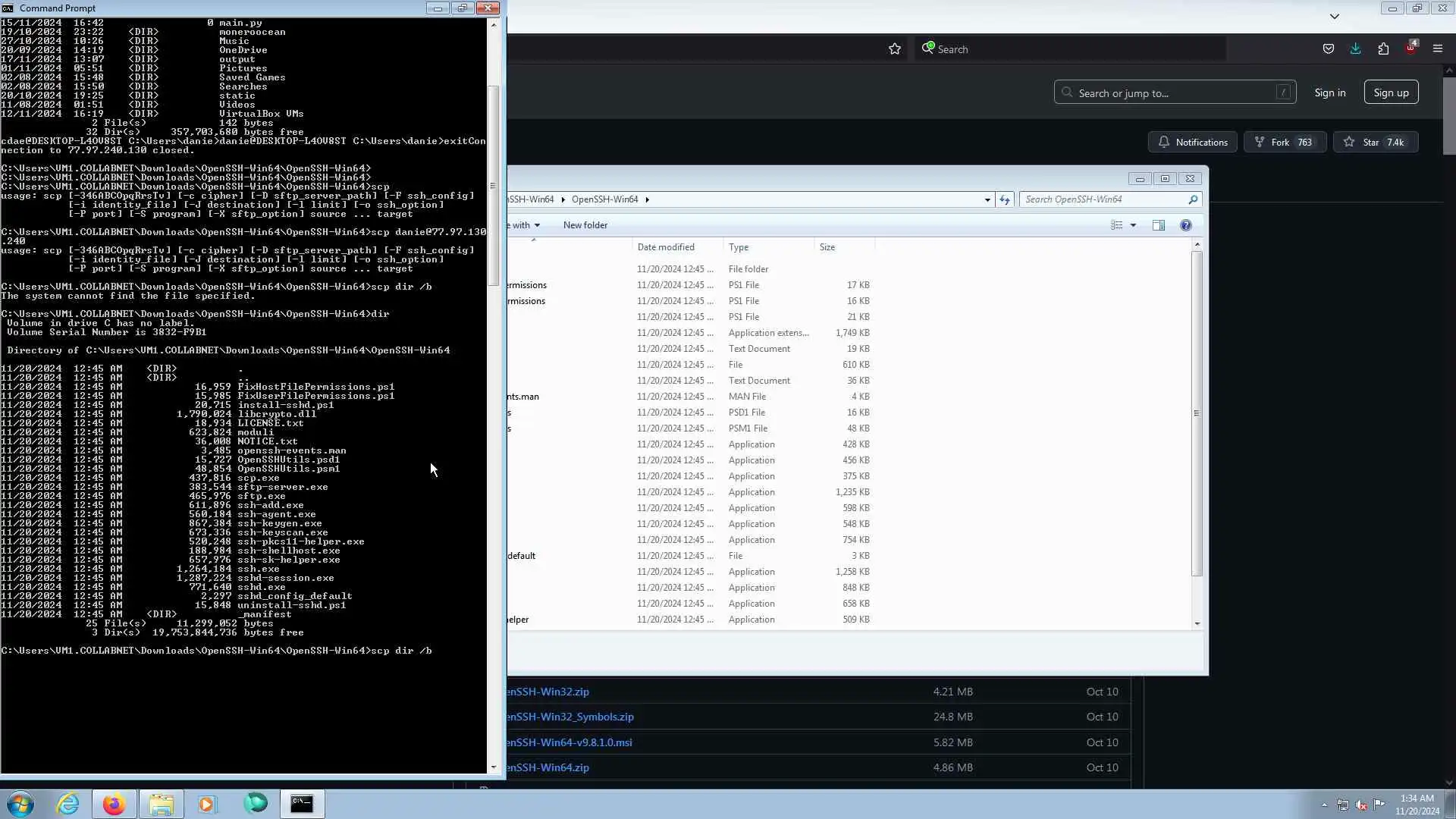This screenshot has height=819, width=1456.
Task: Click uBlock Origin extension icon
Action: [1410, 49]
